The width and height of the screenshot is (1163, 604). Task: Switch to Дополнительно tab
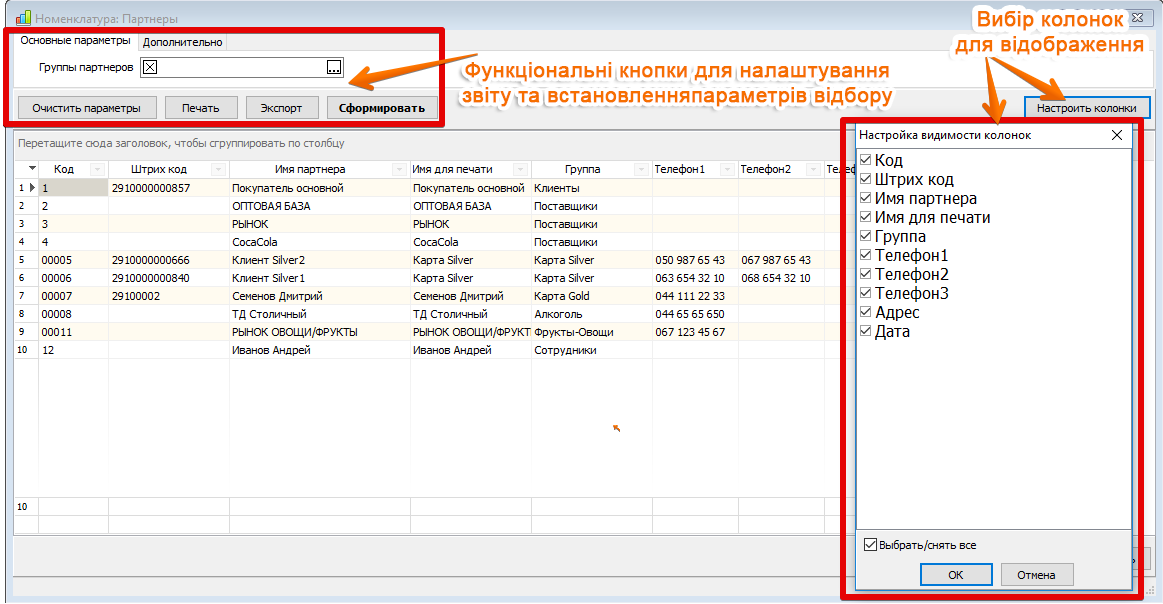pos(182,42)
